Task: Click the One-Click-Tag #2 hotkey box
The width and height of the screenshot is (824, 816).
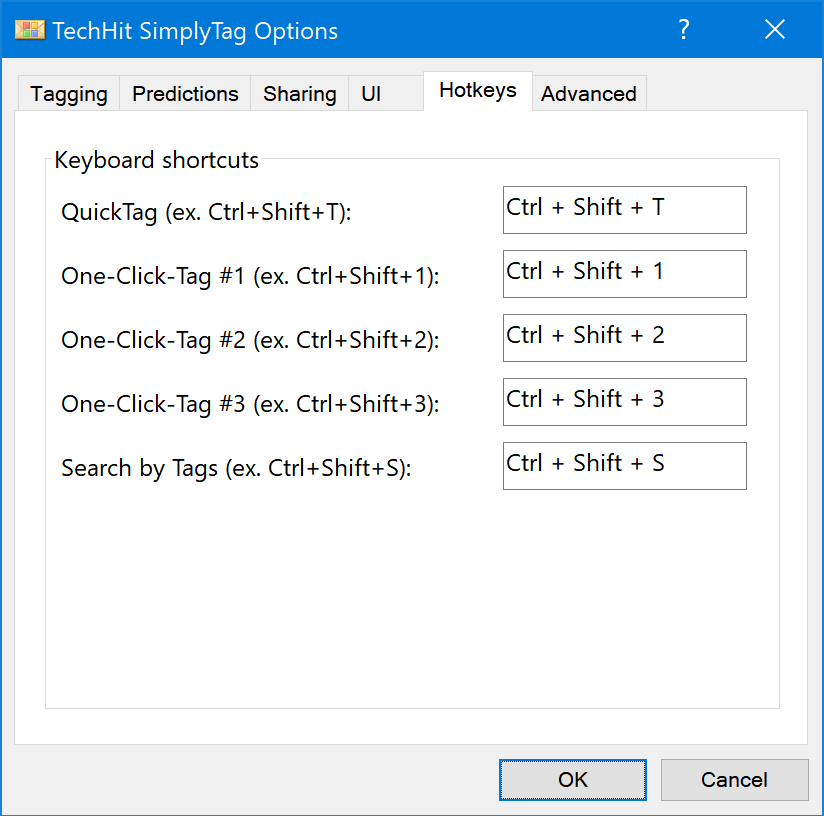Action: (625, 338)
